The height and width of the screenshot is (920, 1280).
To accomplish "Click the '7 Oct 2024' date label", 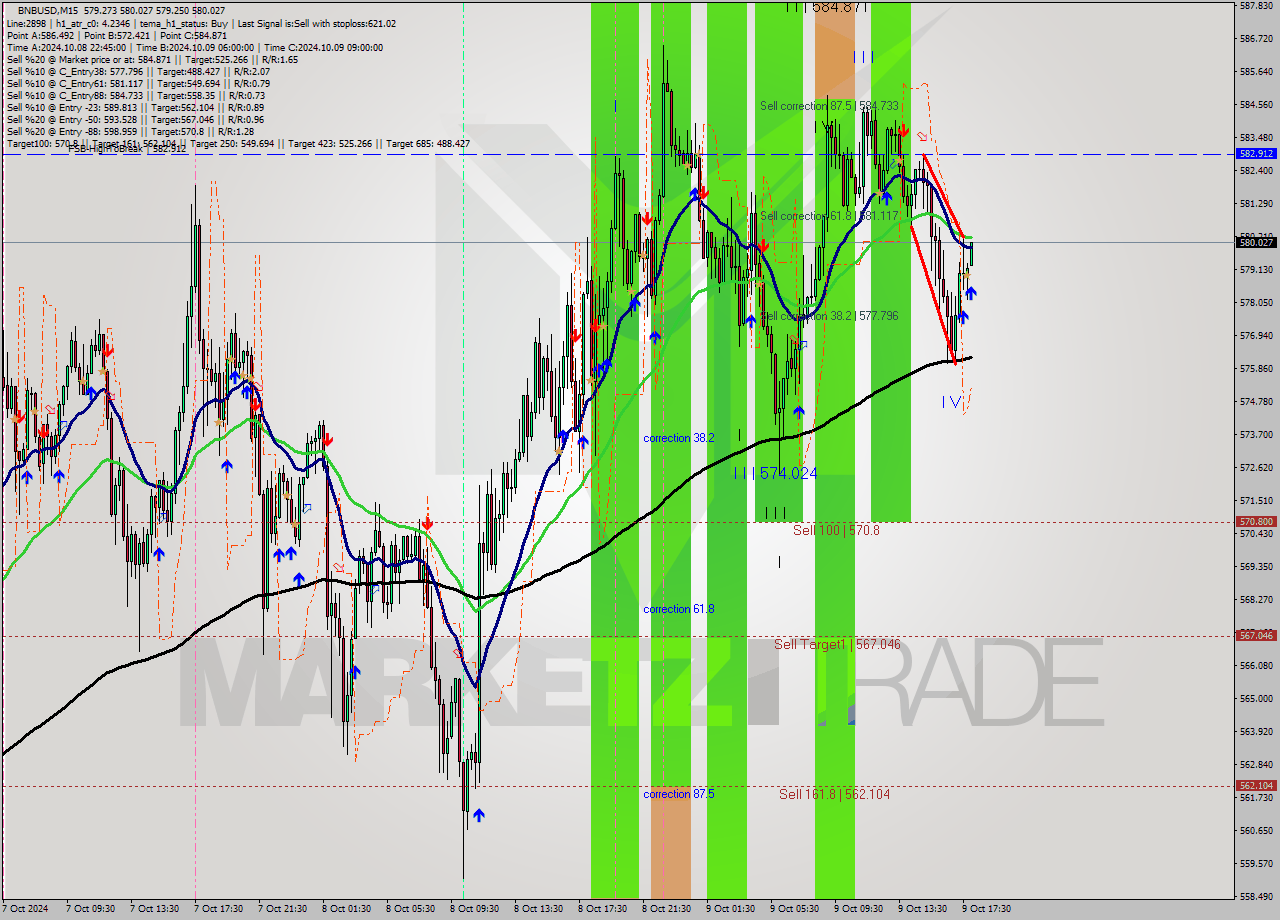I will click(25, 909).
